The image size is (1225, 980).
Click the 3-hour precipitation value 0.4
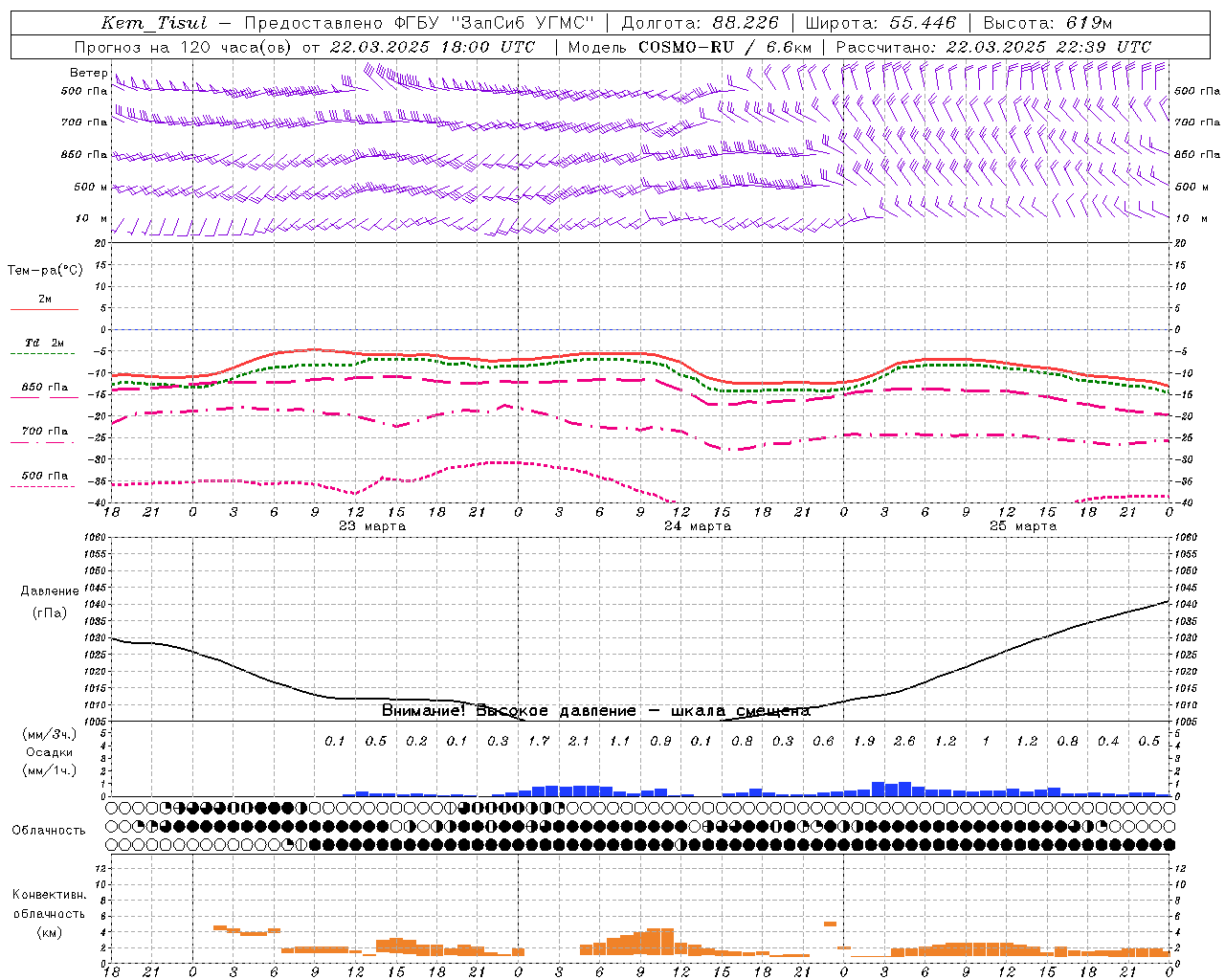(x=1108, y=741)
